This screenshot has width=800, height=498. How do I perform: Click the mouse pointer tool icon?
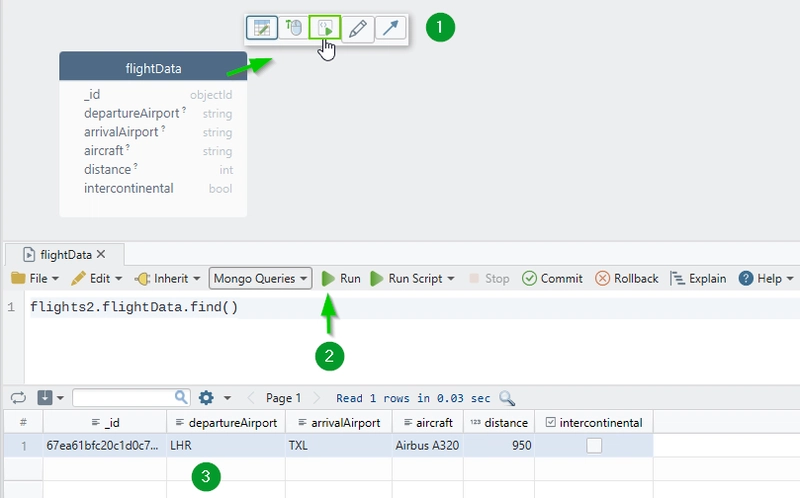(x=293, y=28)
